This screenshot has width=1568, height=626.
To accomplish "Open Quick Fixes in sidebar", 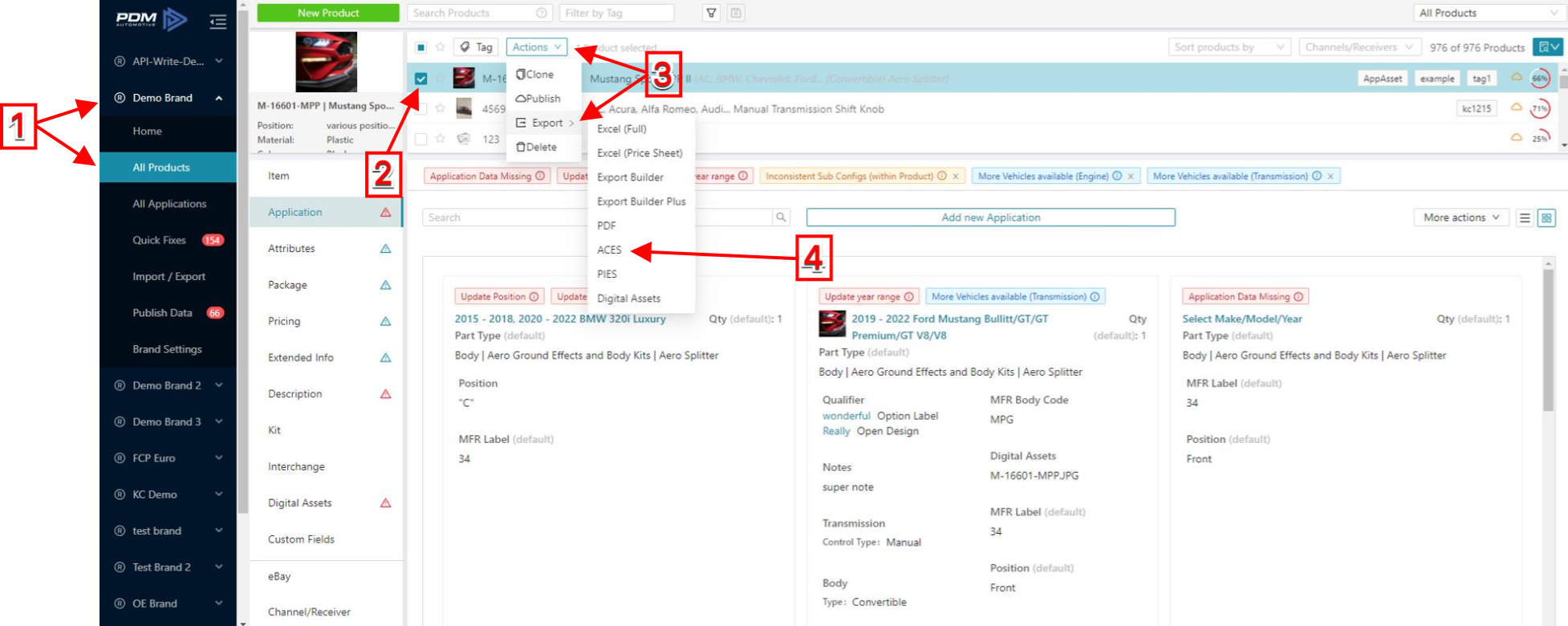I will [x=169, y=240].
